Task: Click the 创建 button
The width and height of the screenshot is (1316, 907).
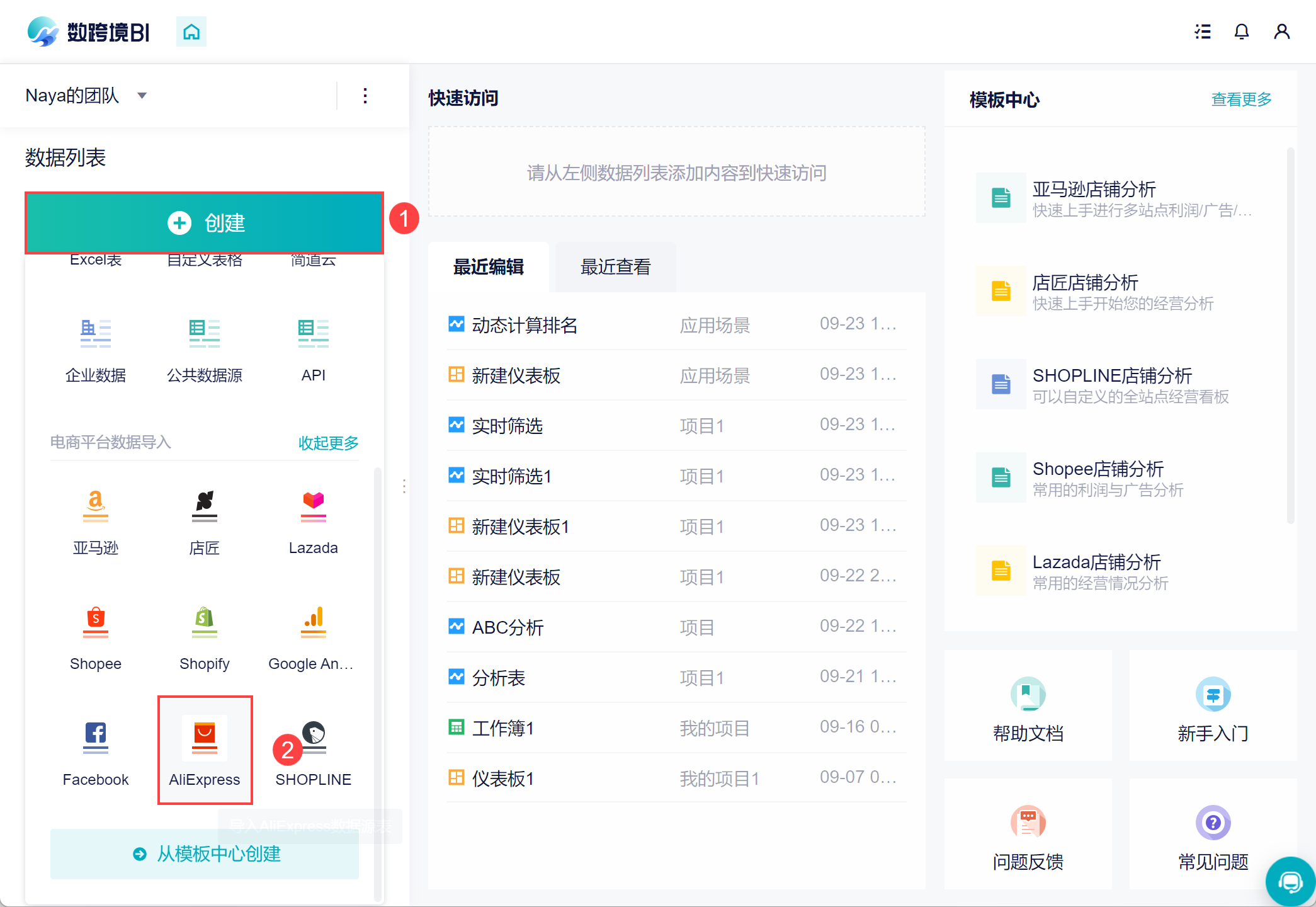Action: (x=205, y=223)
